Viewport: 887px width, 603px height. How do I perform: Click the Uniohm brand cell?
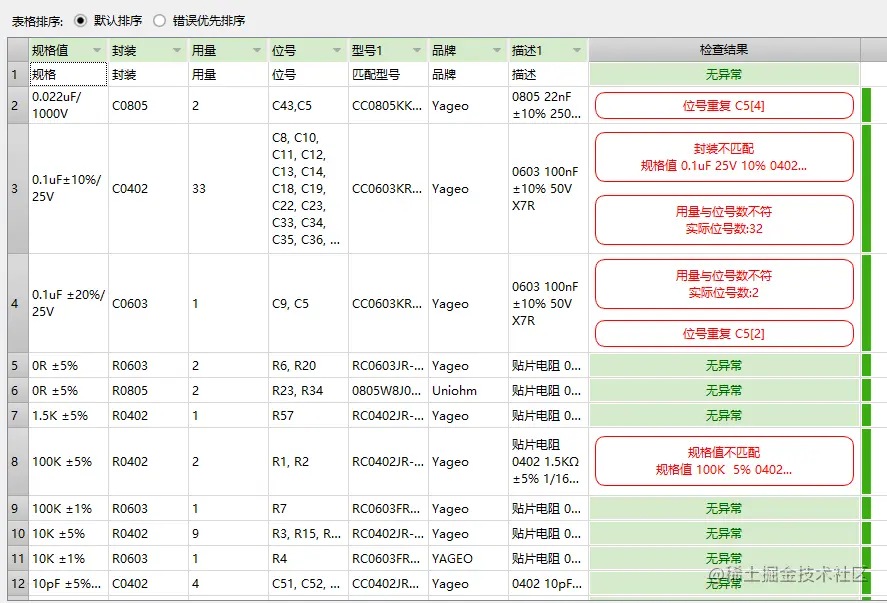pyautogui.click(x=468, y=390)
